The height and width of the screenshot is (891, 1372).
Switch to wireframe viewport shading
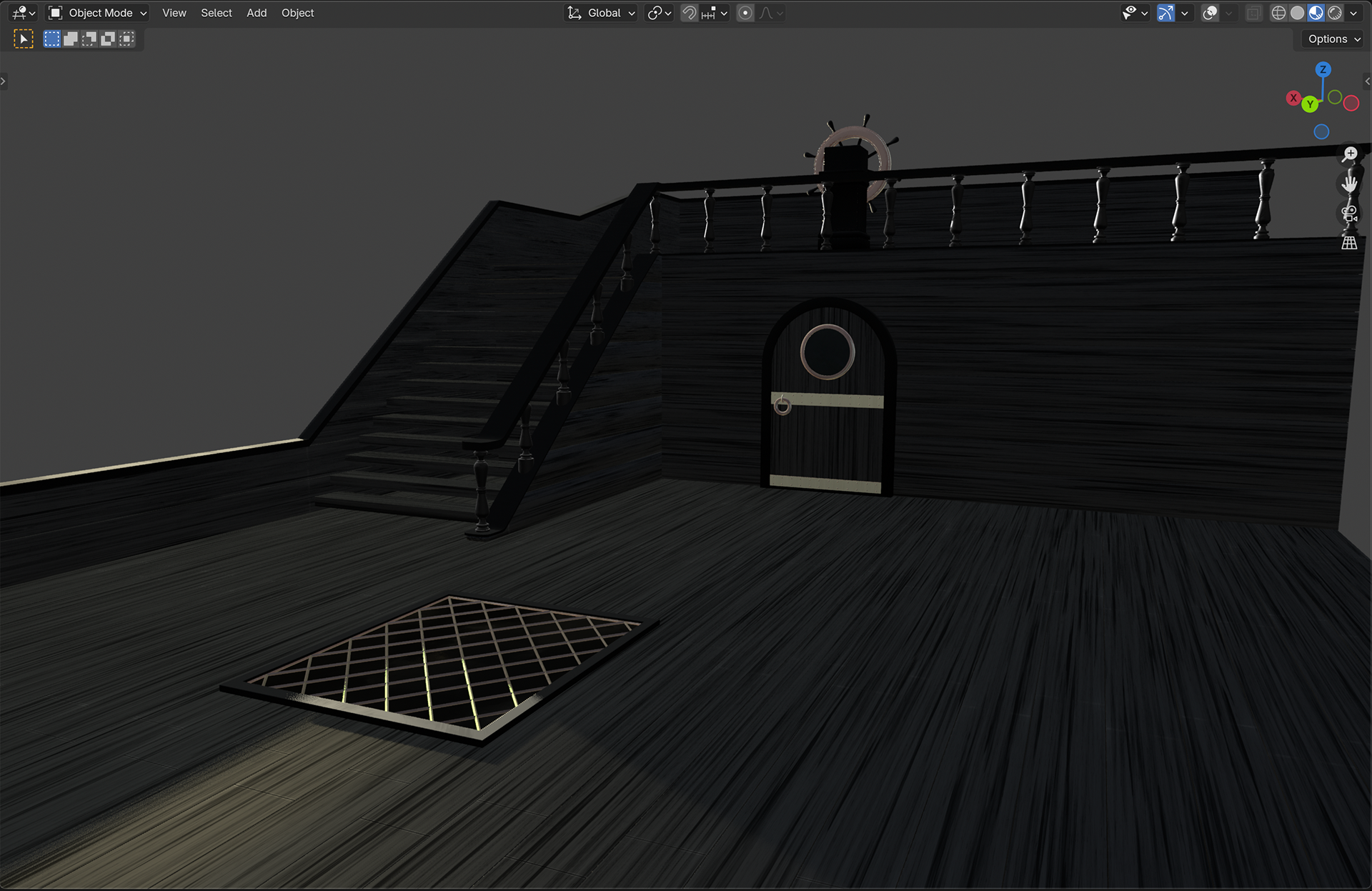pos(1278,13)
